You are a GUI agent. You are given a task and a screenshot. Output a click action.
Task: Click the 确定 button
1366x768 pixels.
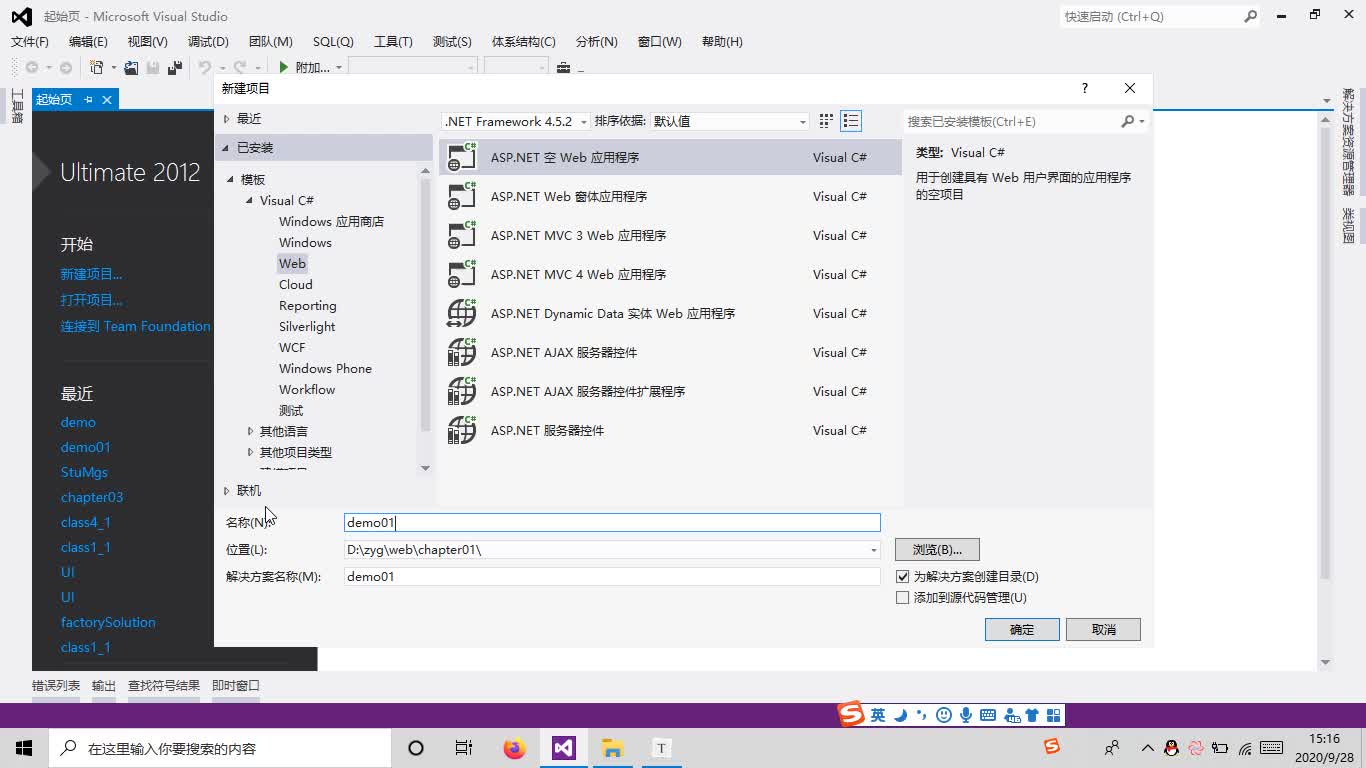[1022, 629]
